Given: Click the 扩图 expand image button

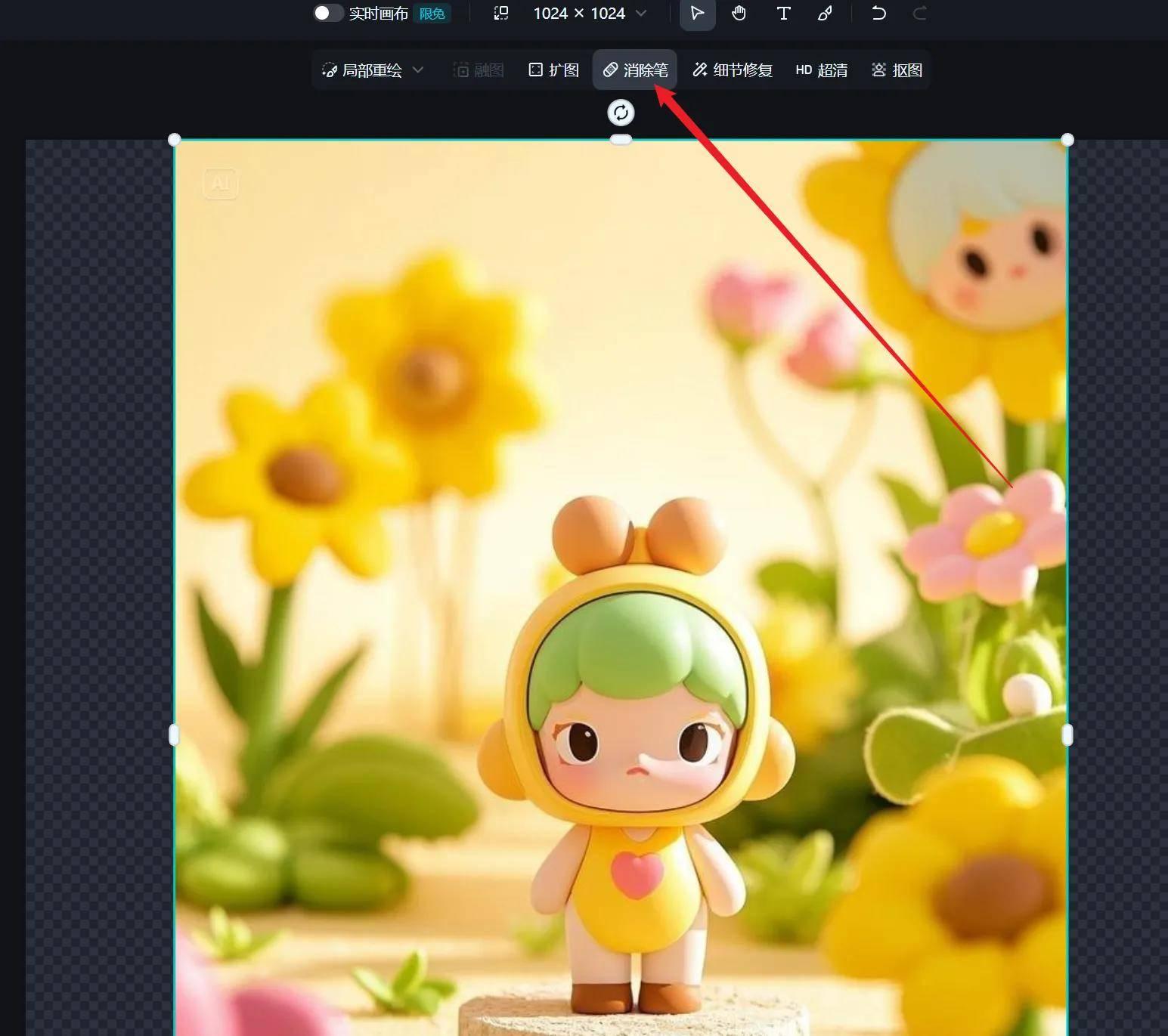Looking at the screenshot, I should pyautogui.click(x=553, y=70).
